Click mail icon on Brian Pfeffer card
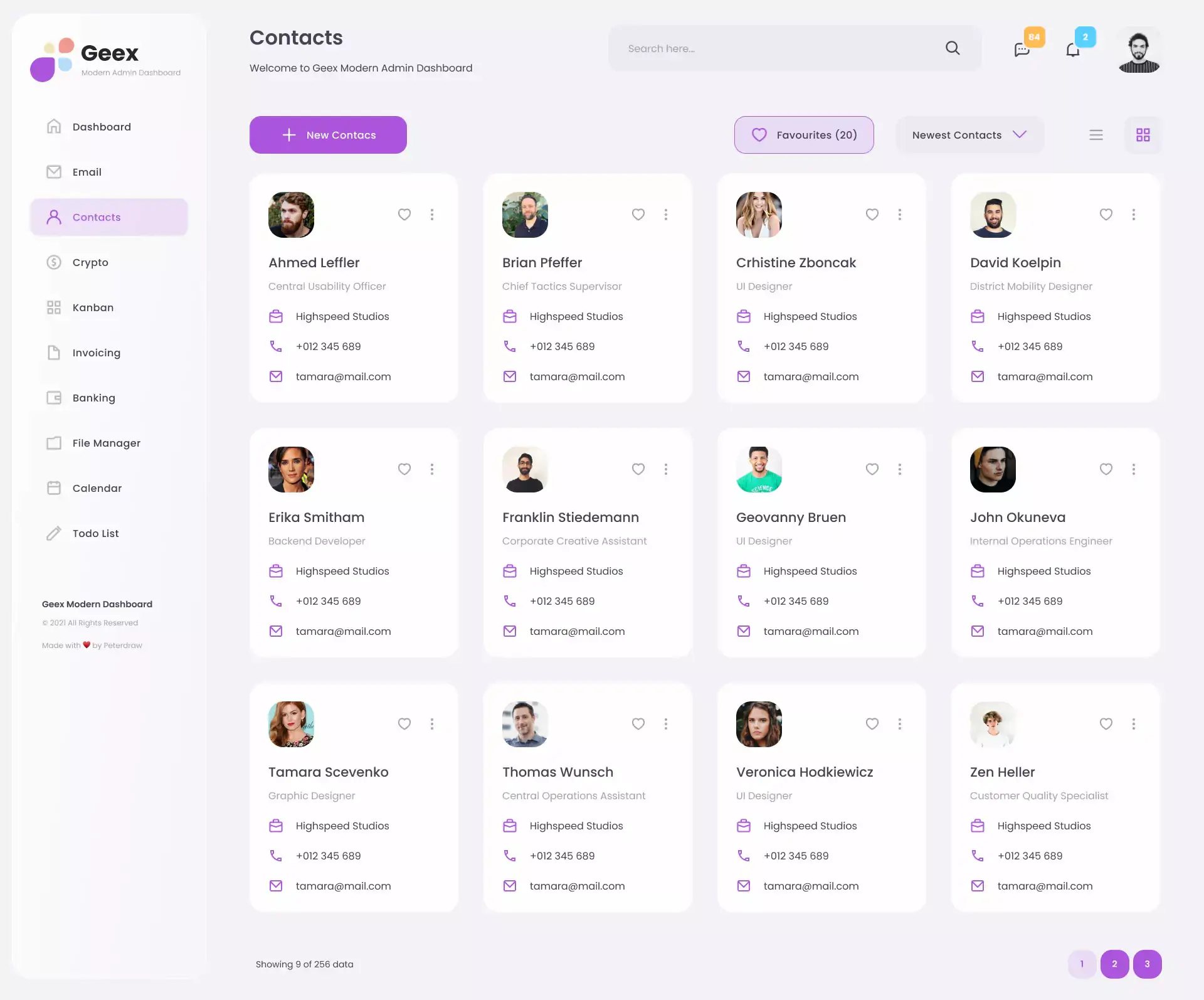The height and width of the screenshot is (1000, 1204). click(x=510, y=376)
